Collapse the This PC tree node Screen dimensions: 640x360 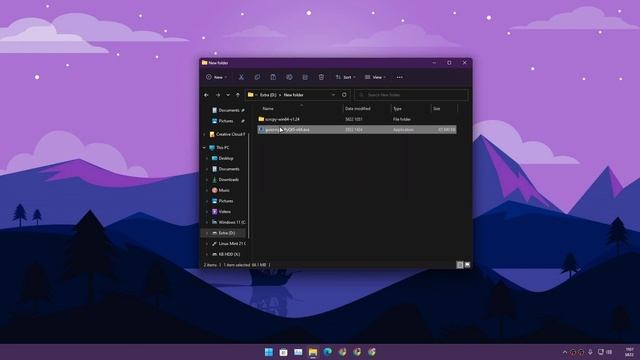[x=204, y=147]
